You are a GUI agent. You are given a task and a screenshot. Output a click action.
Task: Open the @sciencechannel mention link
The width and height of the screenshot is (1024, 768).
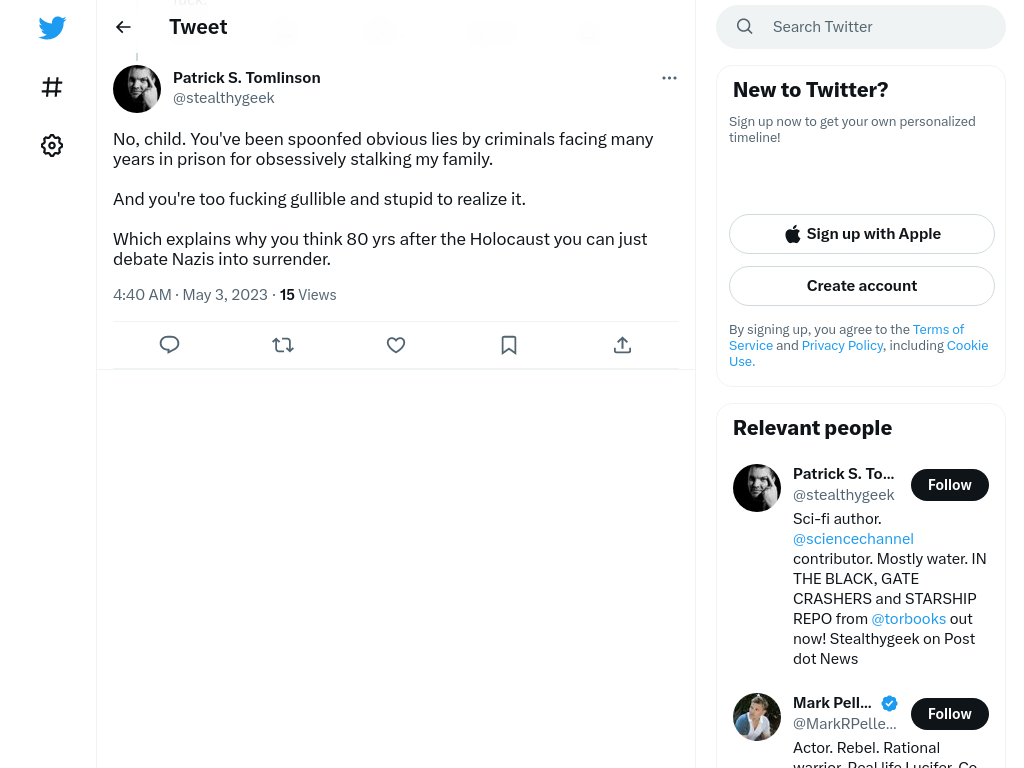tap(853, 539)
